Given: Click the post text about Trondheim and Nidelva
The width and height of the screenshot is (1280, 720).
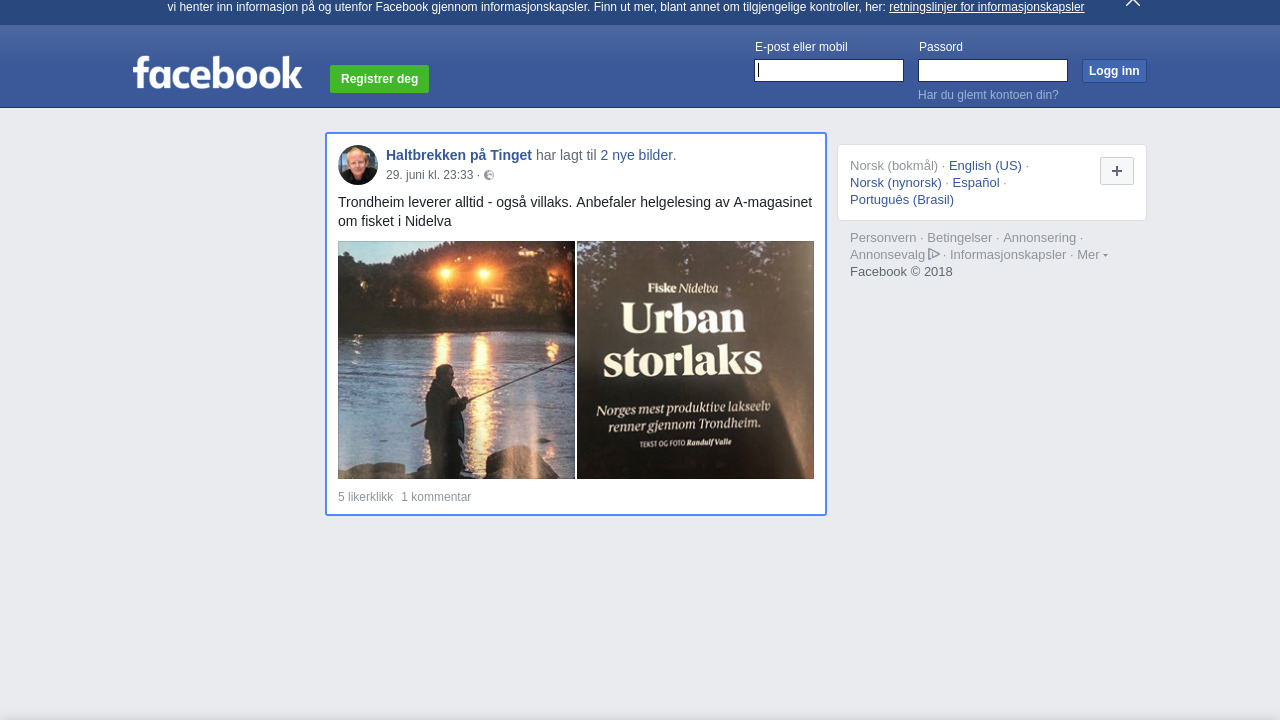Looking at the screenshot, I should click(x=575, y=212).
